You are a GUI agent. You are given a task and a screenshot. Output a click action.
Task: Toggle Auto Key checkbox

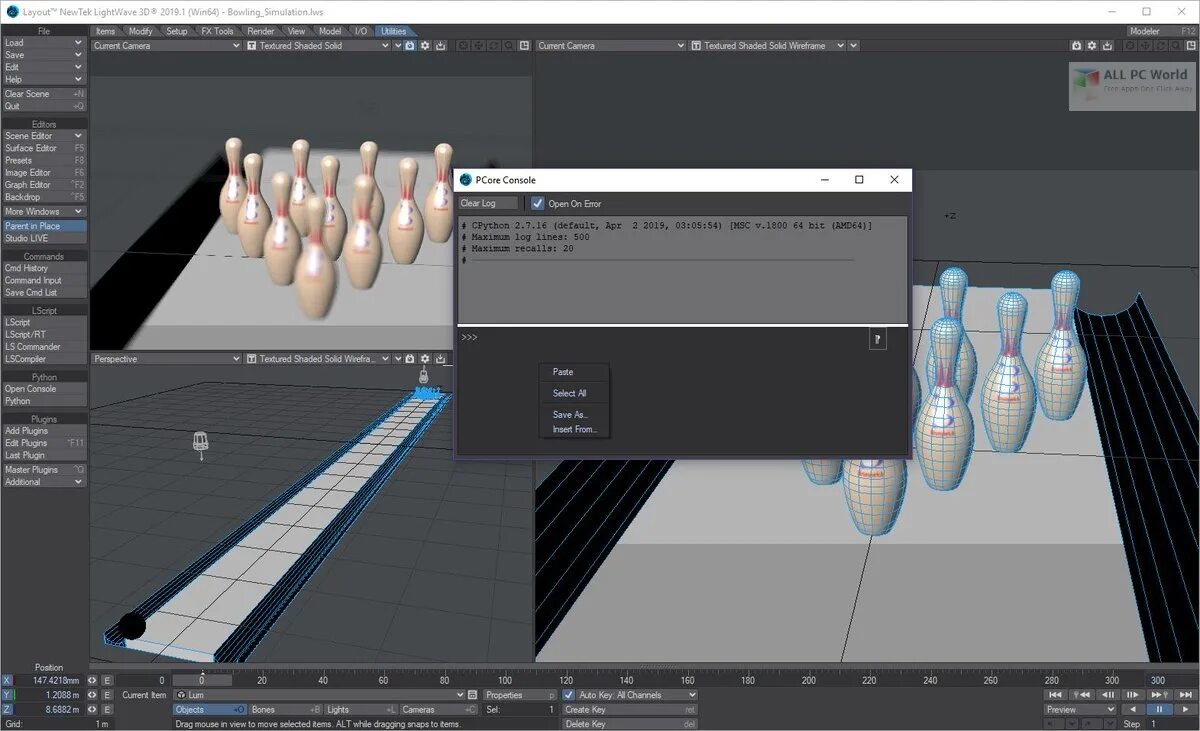(x=569, y=695)
